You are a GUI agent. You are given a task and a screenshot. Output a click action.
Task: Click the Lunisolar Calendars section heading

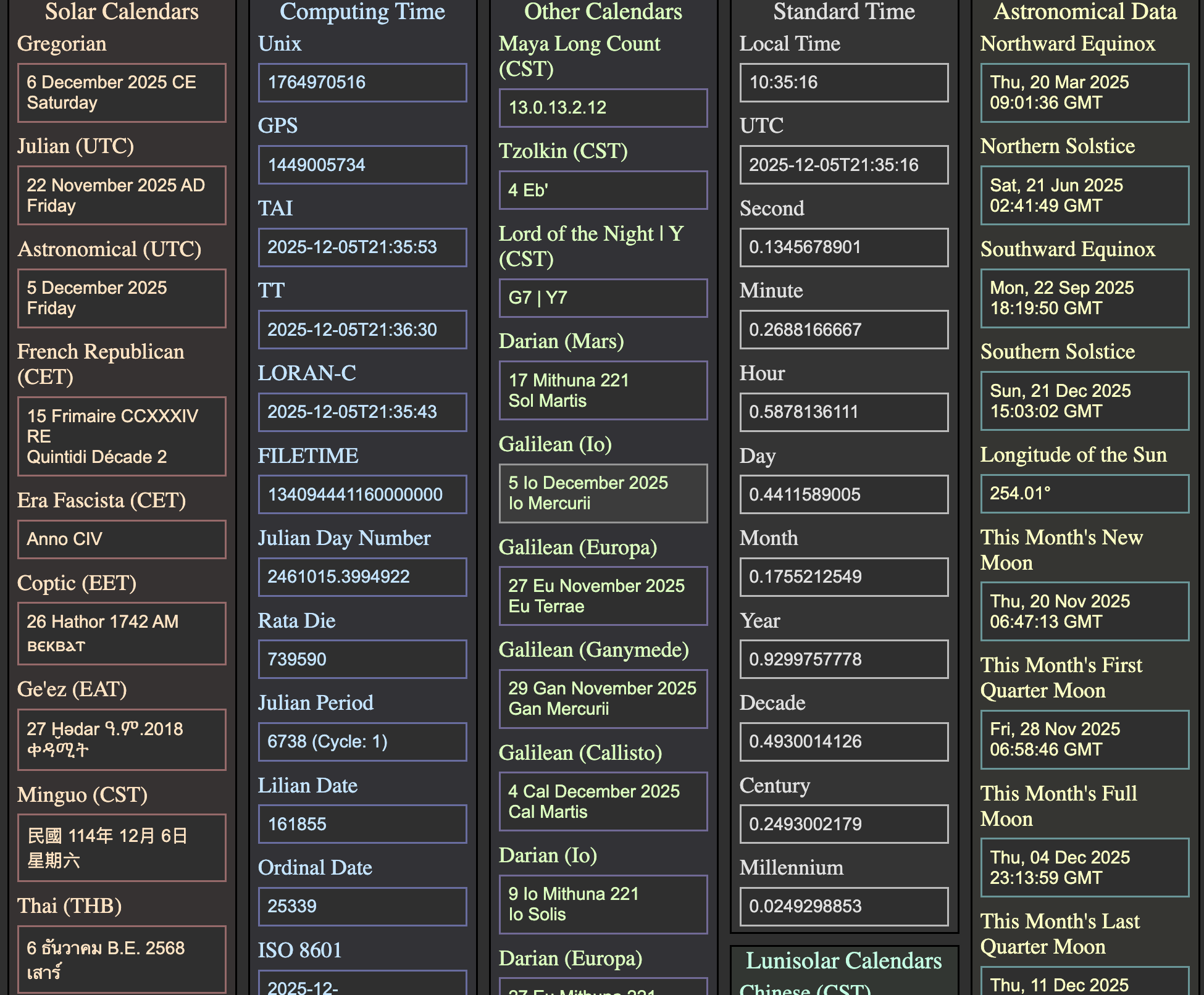[x=843, y=960]
